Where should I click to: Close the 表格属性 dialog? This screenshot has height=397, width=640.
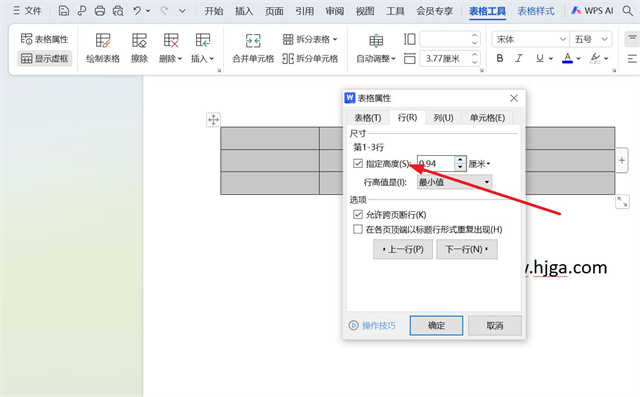click(x=514, y=98)
